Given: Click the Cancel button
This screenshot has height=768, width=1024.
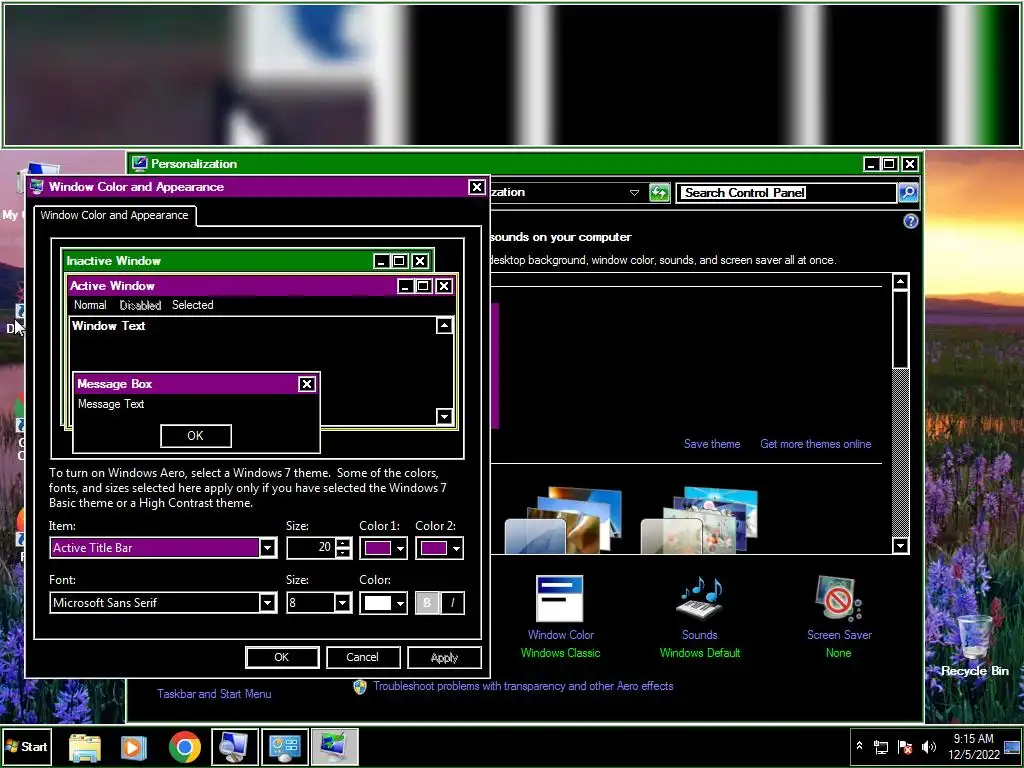Looking at the screenshot, I should (362, 657).
